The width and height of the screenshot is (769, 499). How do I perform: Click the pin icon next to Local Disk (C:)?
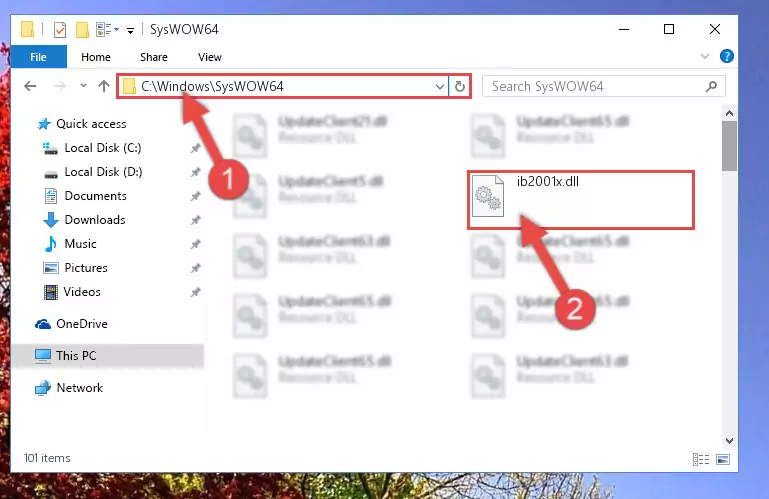click(x=195, y=148)
